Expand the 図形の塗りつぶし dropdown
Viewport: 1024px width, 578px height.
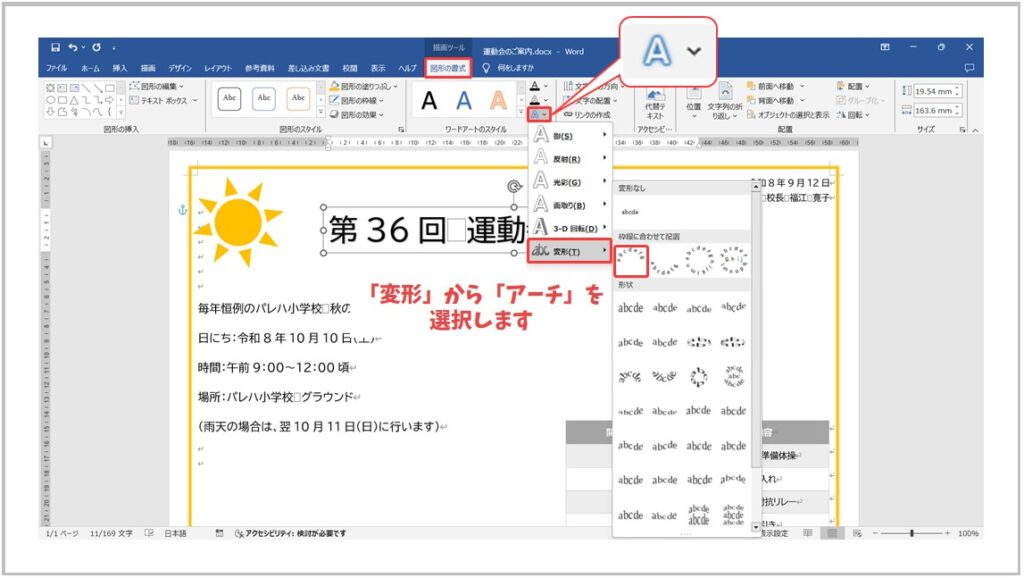click(x=366, y=86)
